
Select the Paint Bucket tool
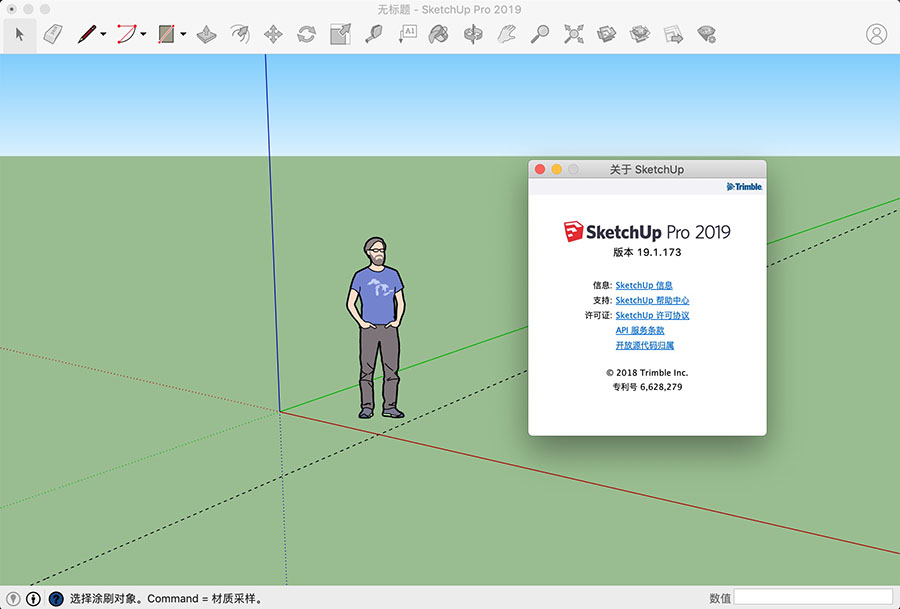[x=439, y=34]
